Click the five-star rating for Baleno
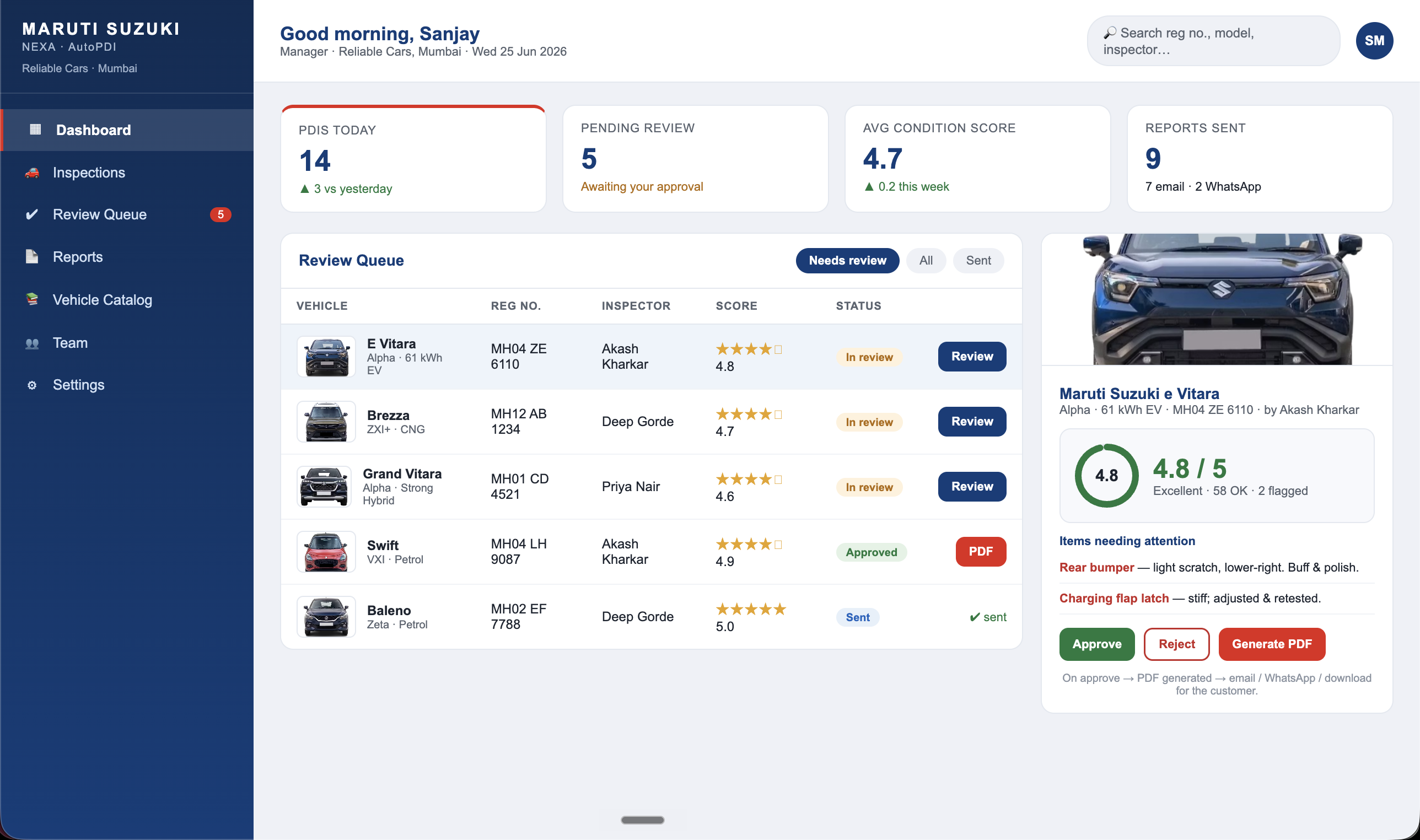The width and height of the screenshot is (1420, 840). (x=751, y=609)
